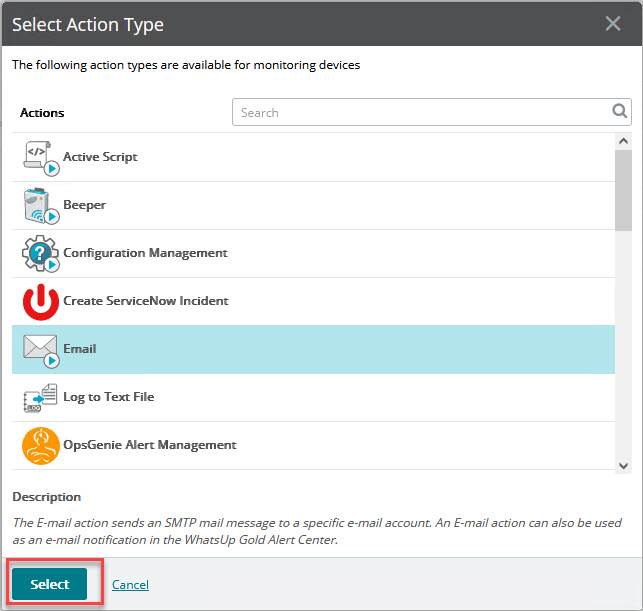Image resolution: width=643 pixels, height=611 pixels.
Task: Click the orange OpsGenie icon
Action: pos(41,446)
